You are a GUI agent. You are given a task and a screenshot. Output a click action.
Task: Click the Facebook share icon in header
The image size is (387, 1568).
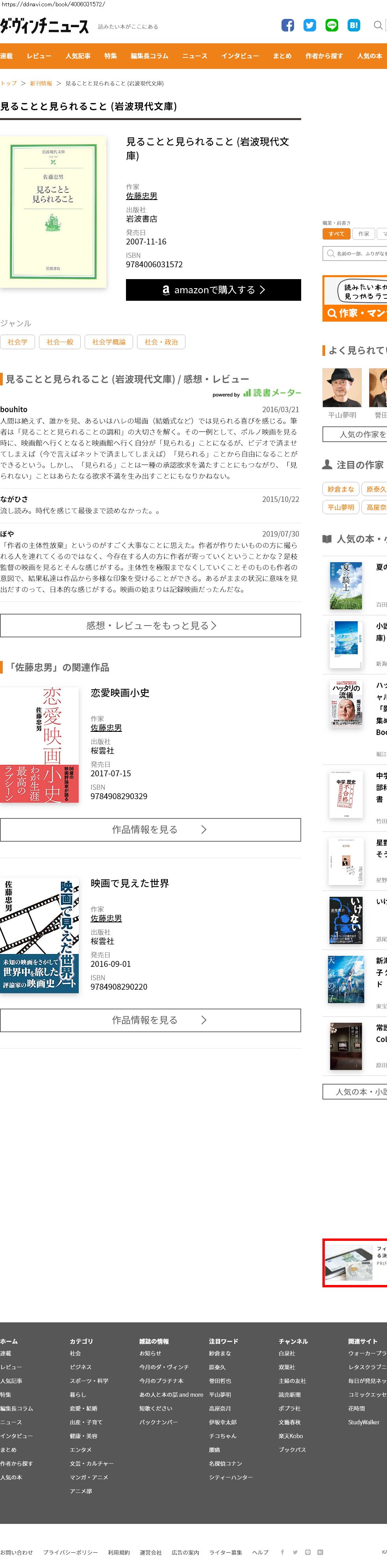pos(288,25)
